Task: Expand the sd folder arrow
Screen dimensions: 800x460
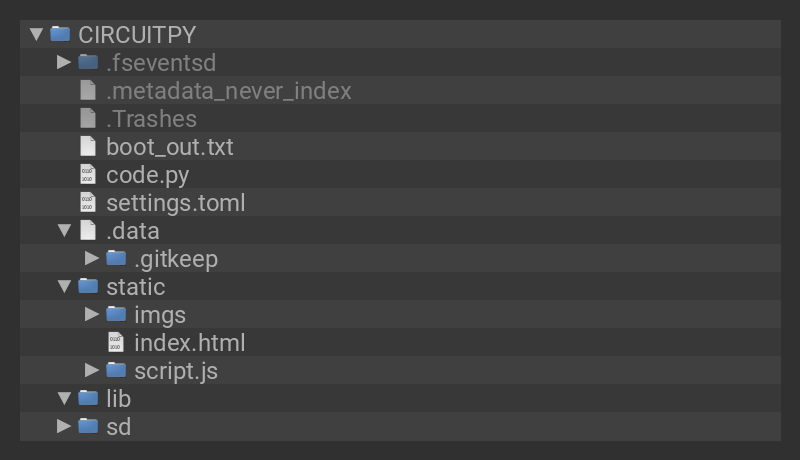Action: click(64, 427)
